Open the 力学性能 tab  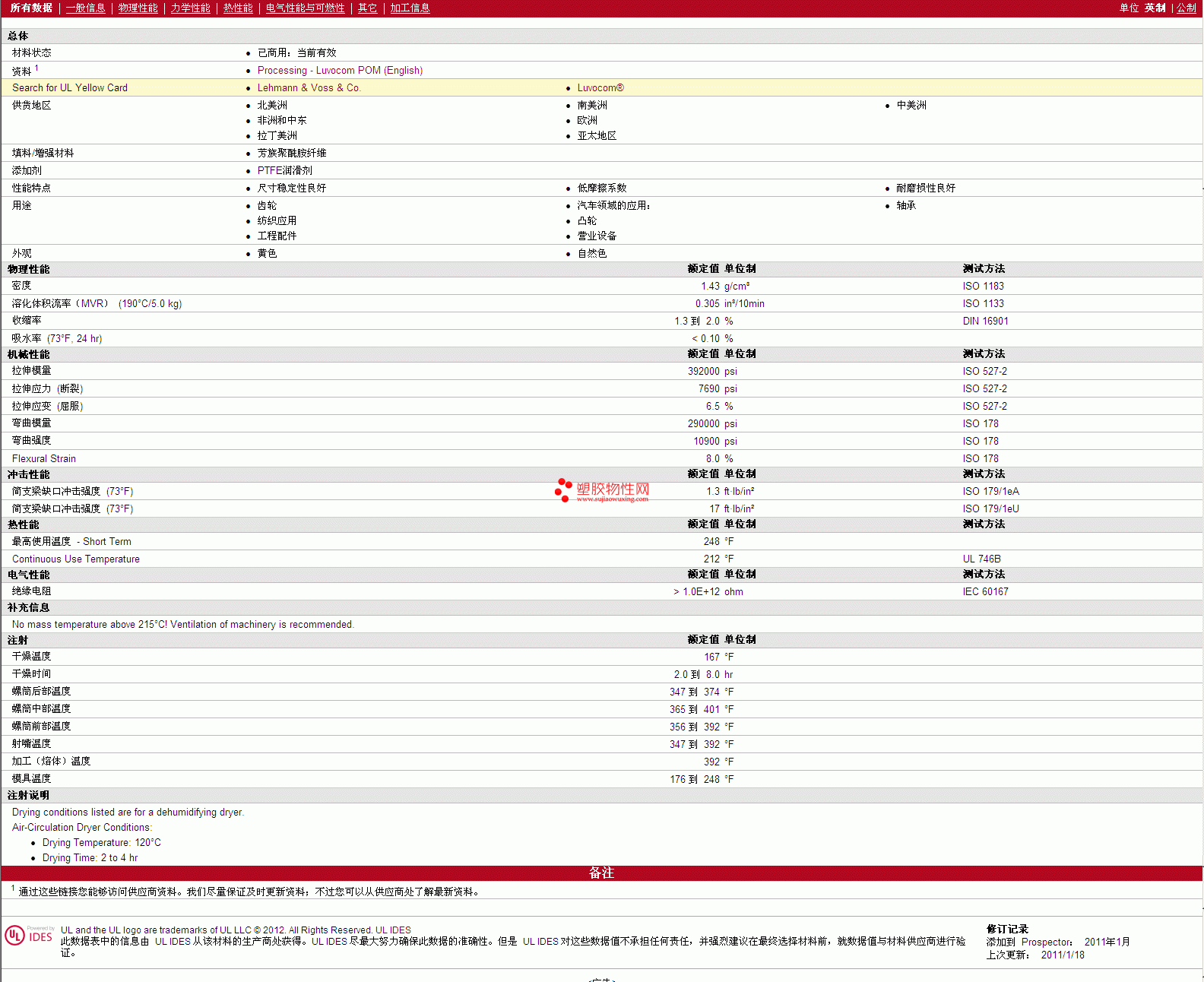click(x=190, y=8)
